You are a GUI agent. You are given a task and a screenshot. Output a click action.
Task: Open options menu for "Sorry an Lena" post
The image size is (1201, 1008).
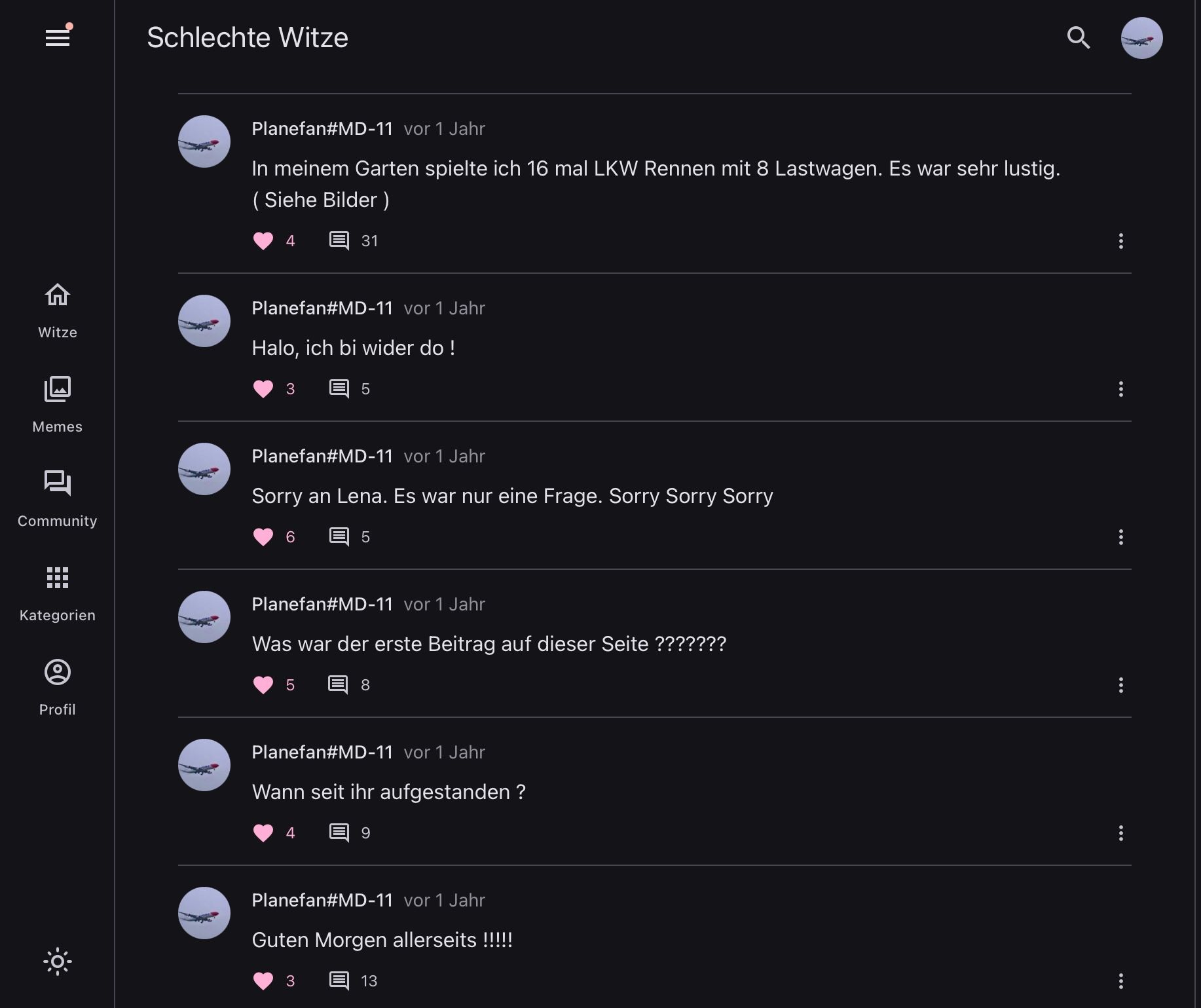coord(1120,537)
